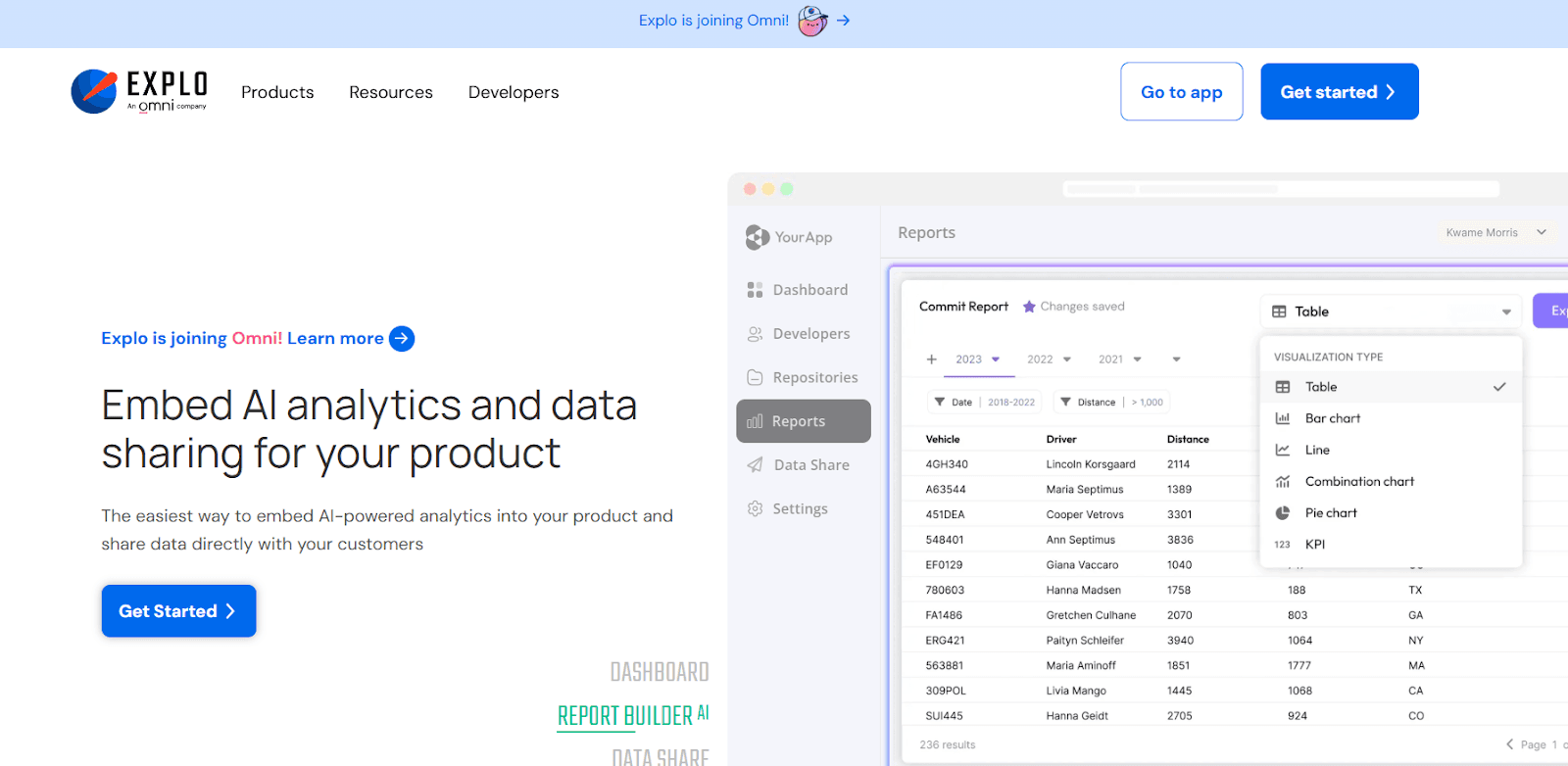Click driver cell Cooper Vetrovs

click(x=1085, y=514)
